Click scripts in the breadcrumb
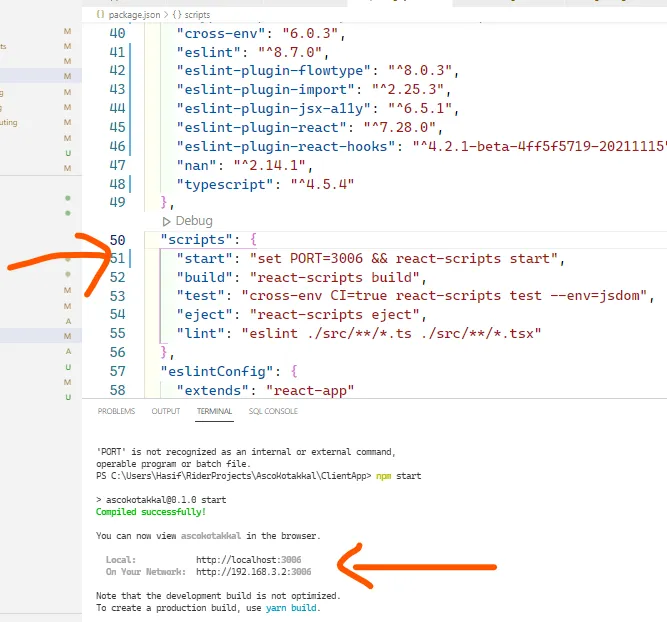 (x=197, y=15)
